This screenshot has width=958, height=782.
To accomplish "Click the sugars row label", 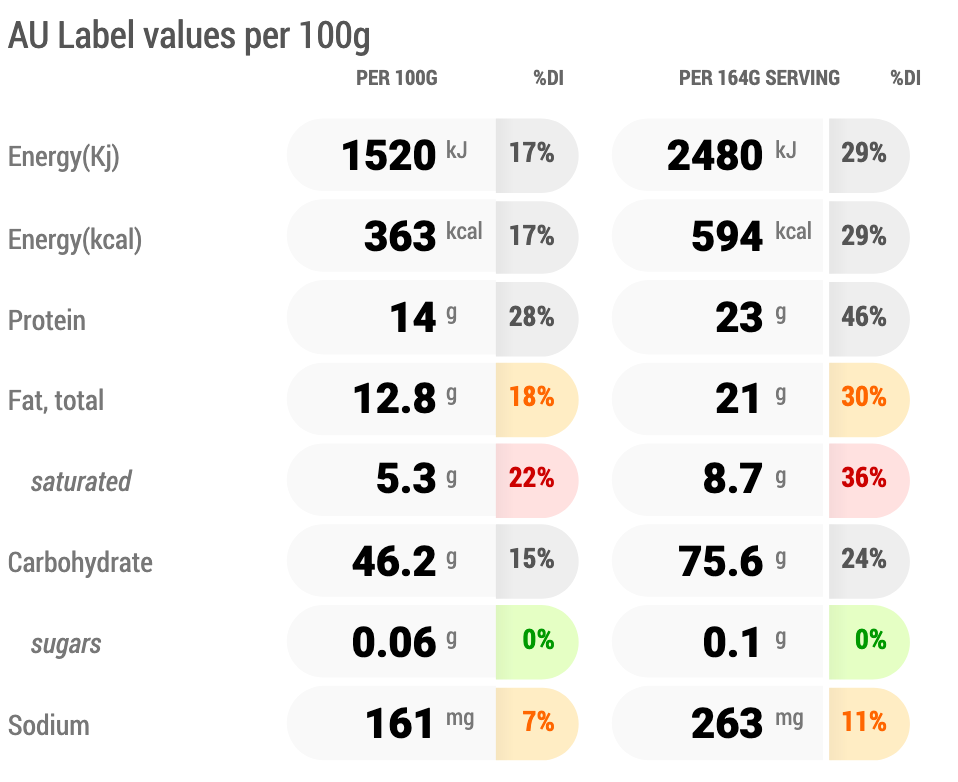I will (x=66, y=644).
